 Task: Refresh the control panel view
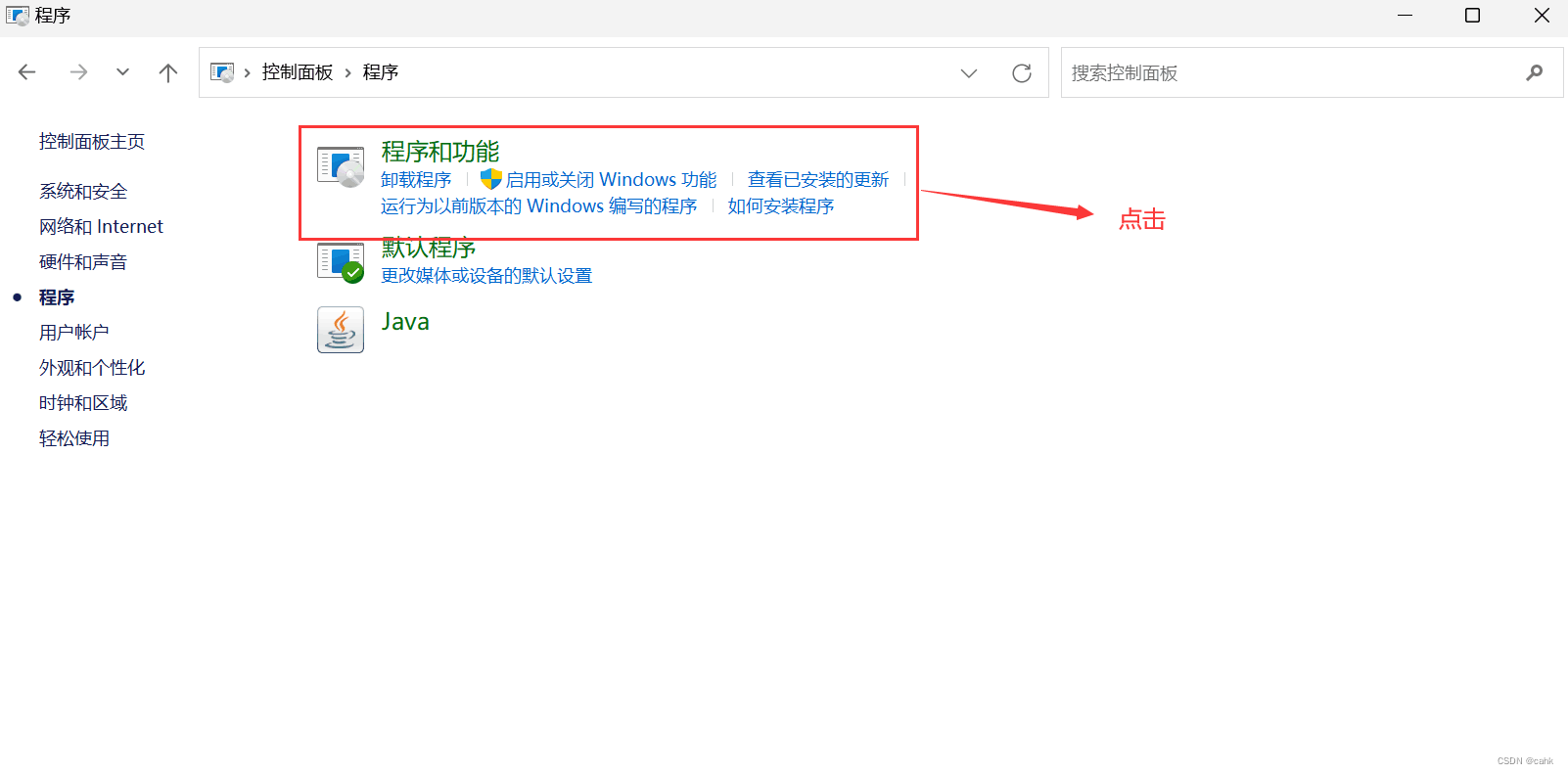pos(1022,73)
